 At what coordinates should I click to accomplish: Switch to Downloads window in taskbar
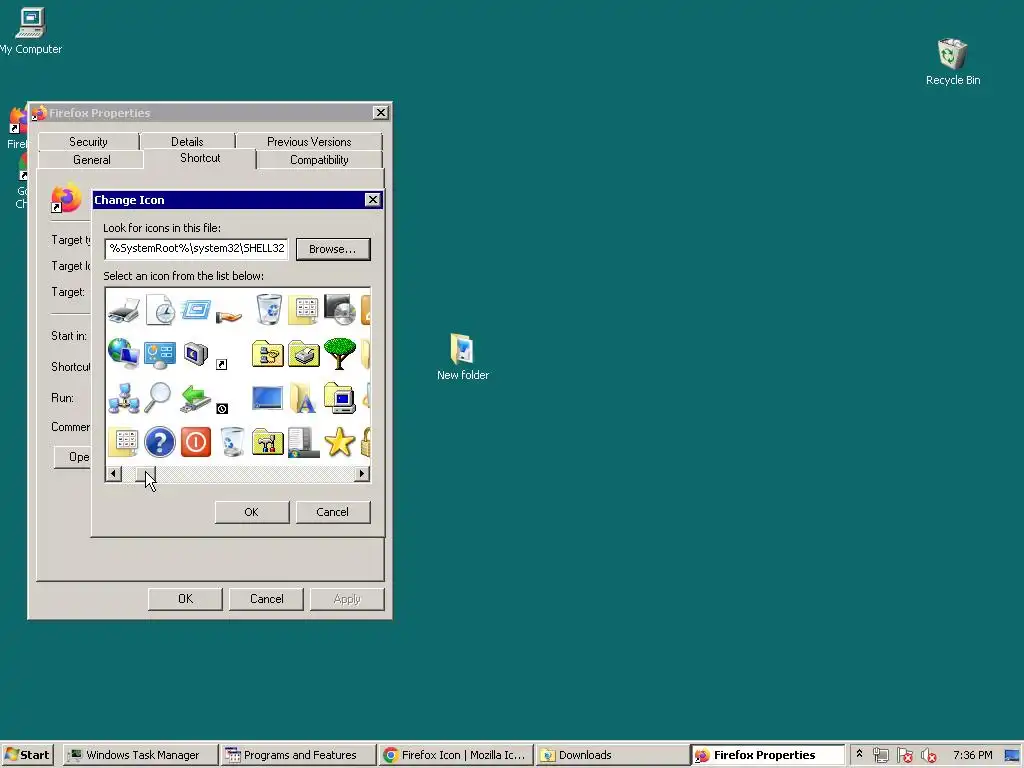tap(613, 755)
